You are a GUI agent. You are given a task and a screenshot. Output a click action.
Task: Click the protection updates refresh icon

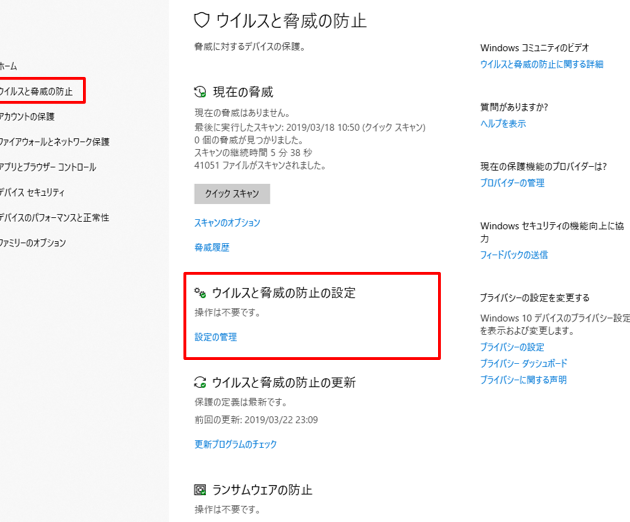[200, 382]
